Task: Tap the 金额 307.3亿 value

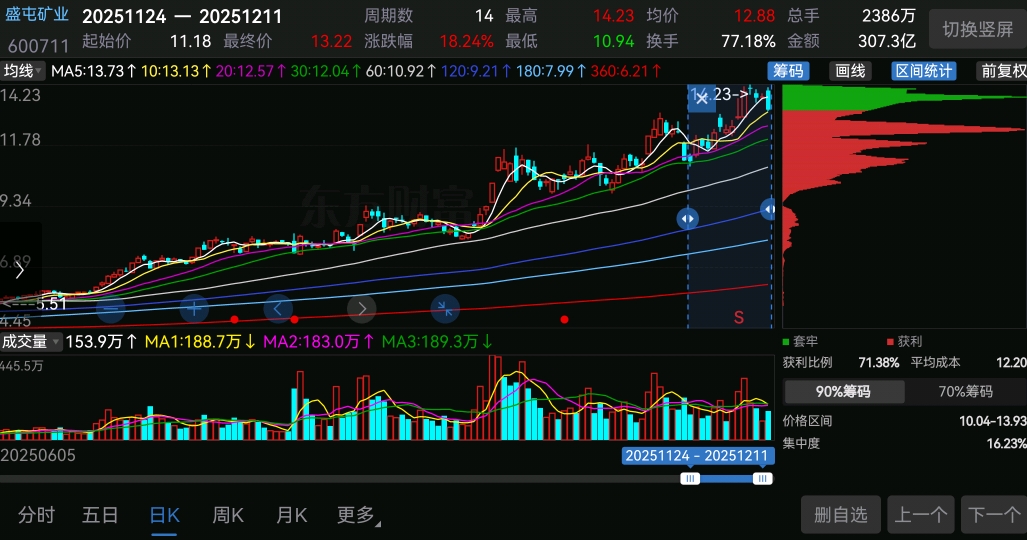Action: point(887,41)
